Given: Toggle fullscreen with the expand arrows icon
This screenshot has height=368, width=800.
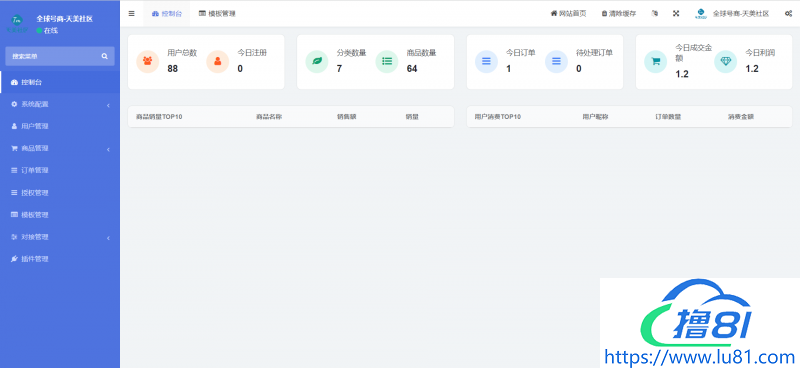Looking at the screenshot, I should click(x=676, y=14).
